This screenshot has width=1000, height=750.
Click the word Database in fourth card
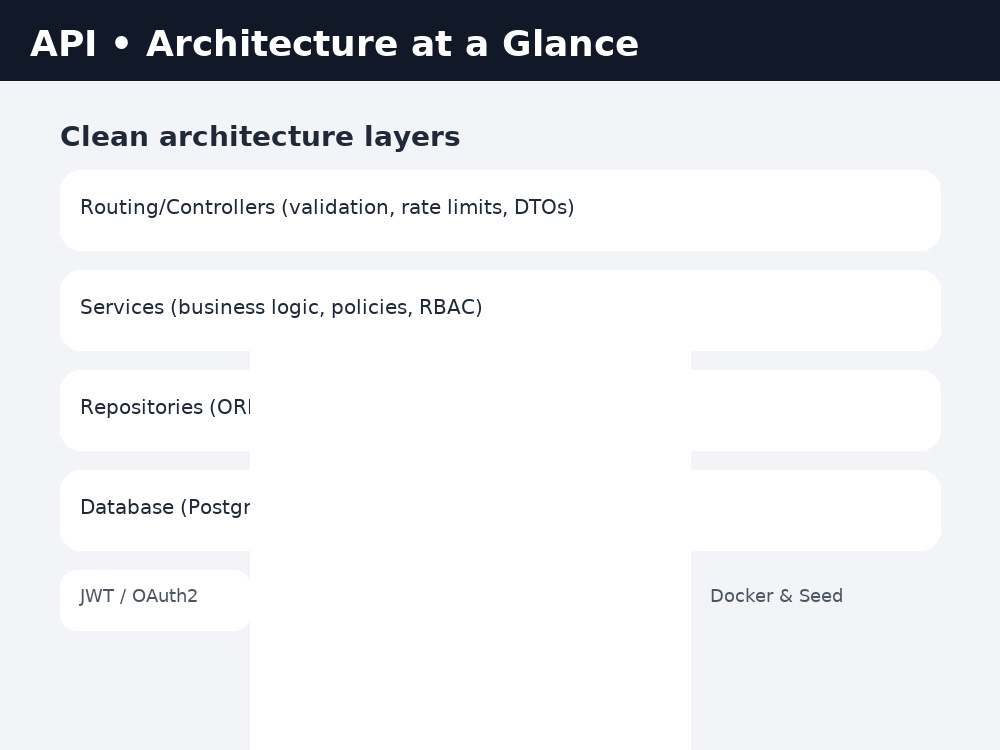(127, 507)
